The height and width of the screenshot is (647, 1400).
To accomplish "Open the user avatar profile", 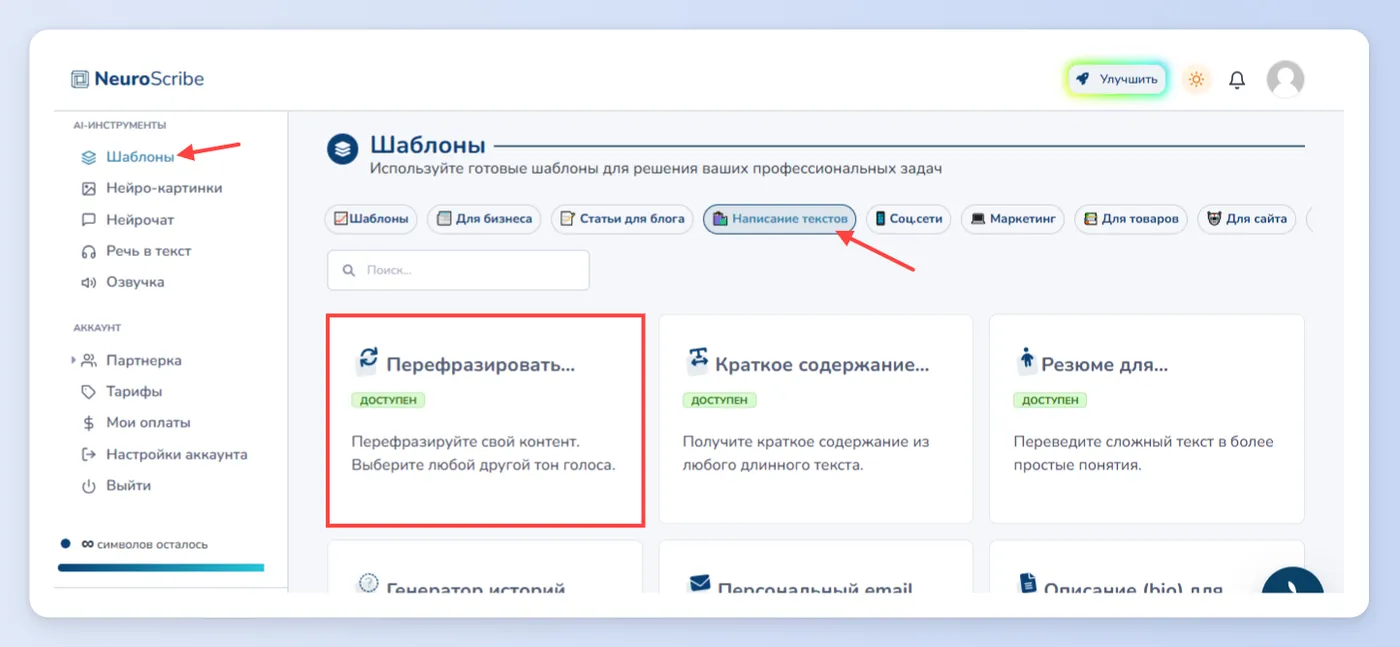I will pyautogui.click(x=1285, y=79).
